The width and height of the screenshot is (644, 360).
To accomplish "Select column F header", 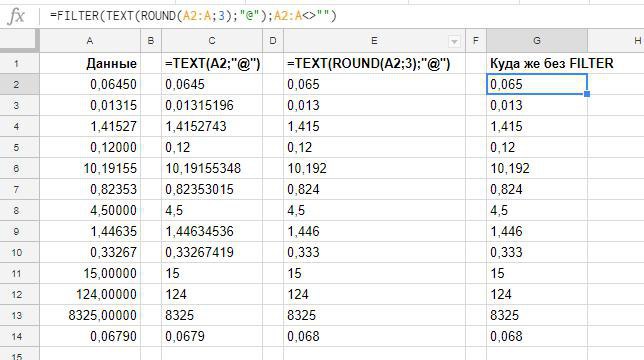I will [x=476, y=41].
